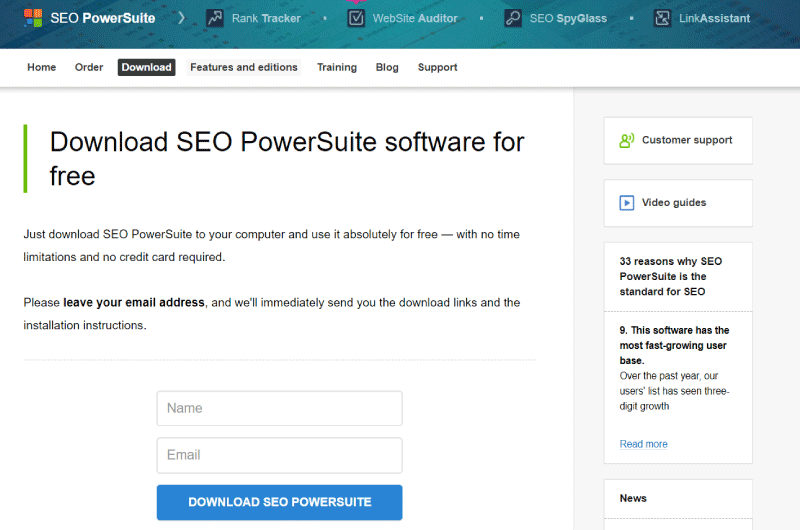Click the Video guides play icon
The image size is (800, 530).
pyautogui.click(x=627, y=203)
